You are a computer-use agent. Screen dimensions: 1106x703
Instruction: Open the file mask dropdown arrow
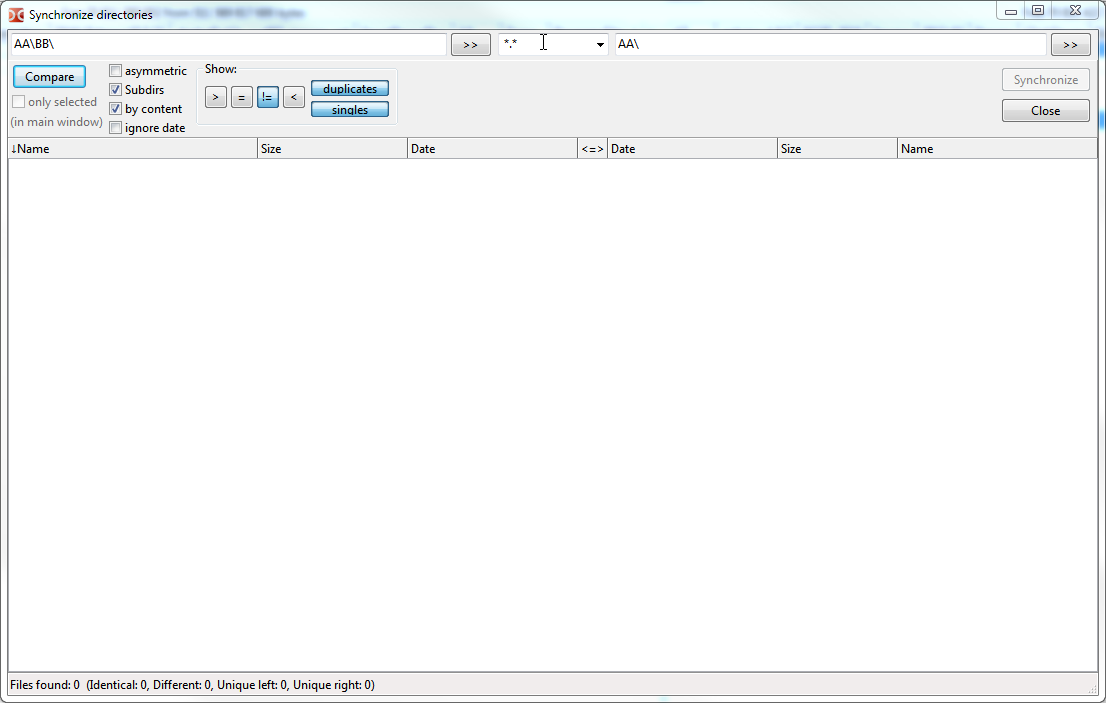tap(600, 45)
